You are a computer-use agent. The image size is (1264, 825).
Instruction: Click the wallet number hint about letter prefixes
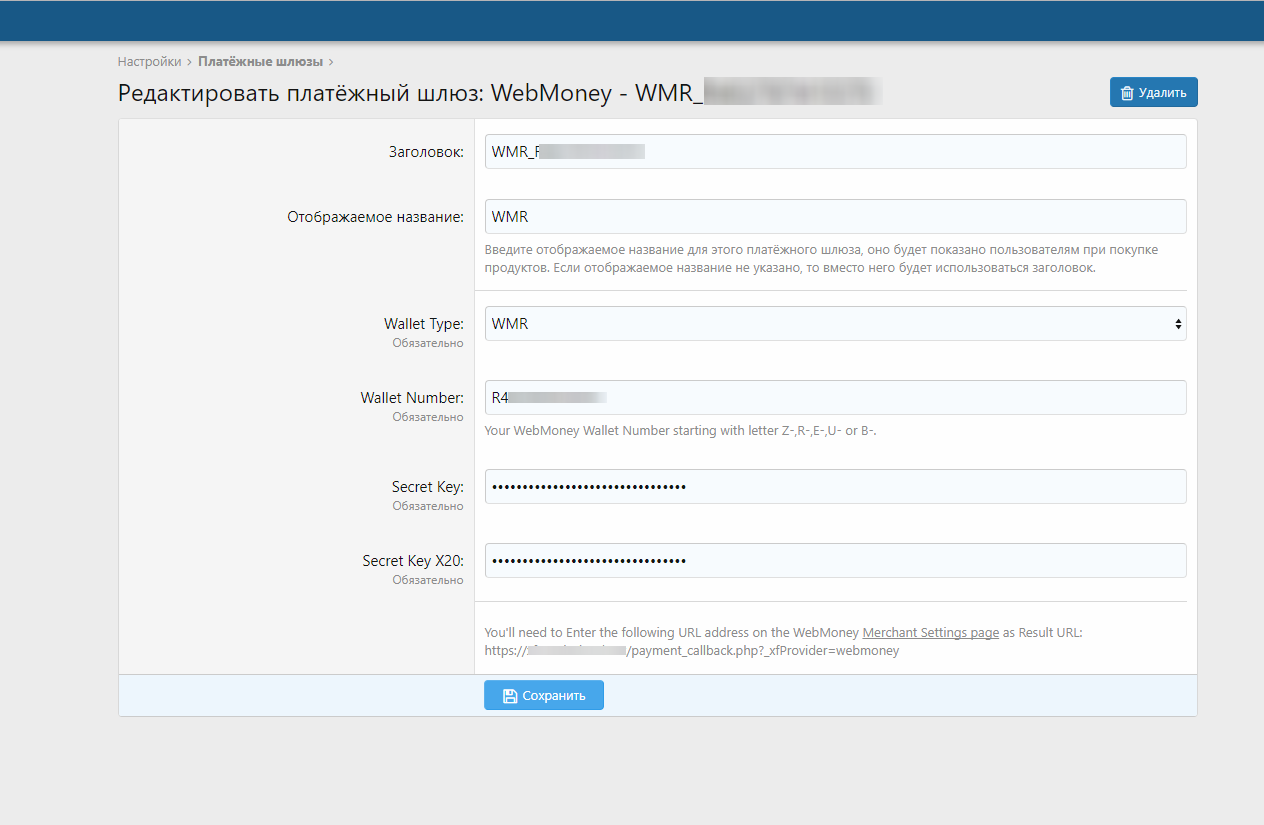click(x=681, y=431)
